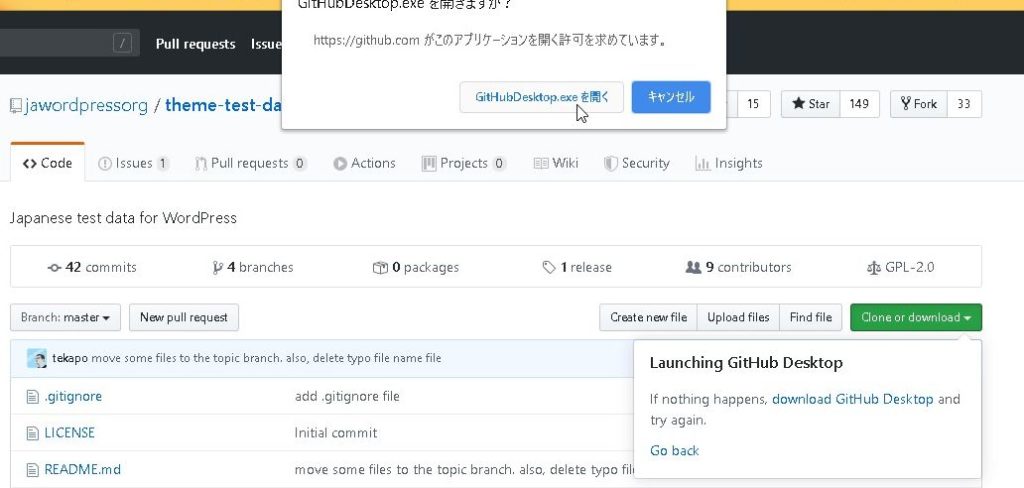The image size is (1024, 488).
Task: Click the commits history icon
Action: click(54, 268)
